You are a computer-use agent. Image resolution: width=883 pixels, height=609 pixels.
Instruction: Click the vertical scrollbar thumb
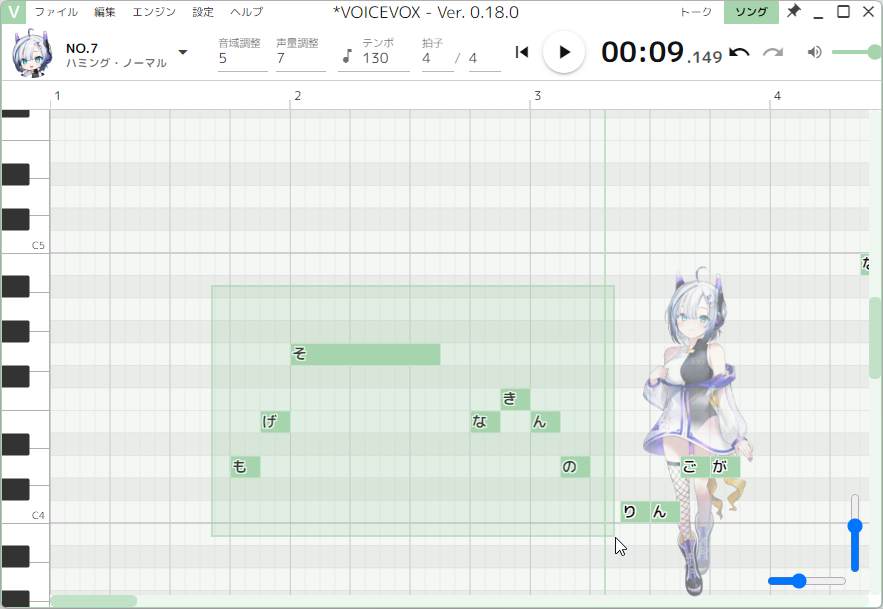coord(875,338)
